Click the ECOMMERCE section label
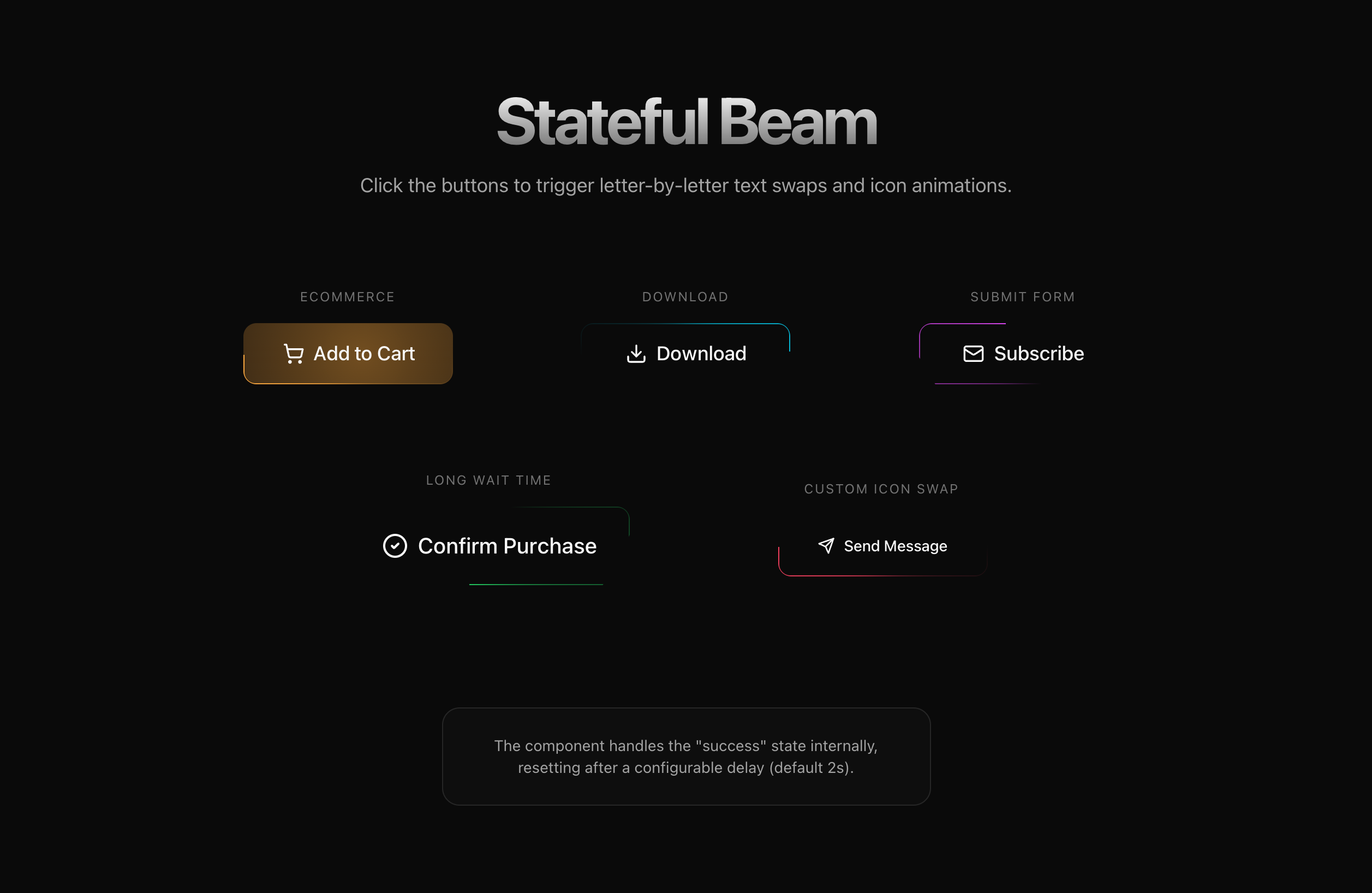1372x893 pixels. [x=347, y=297]
